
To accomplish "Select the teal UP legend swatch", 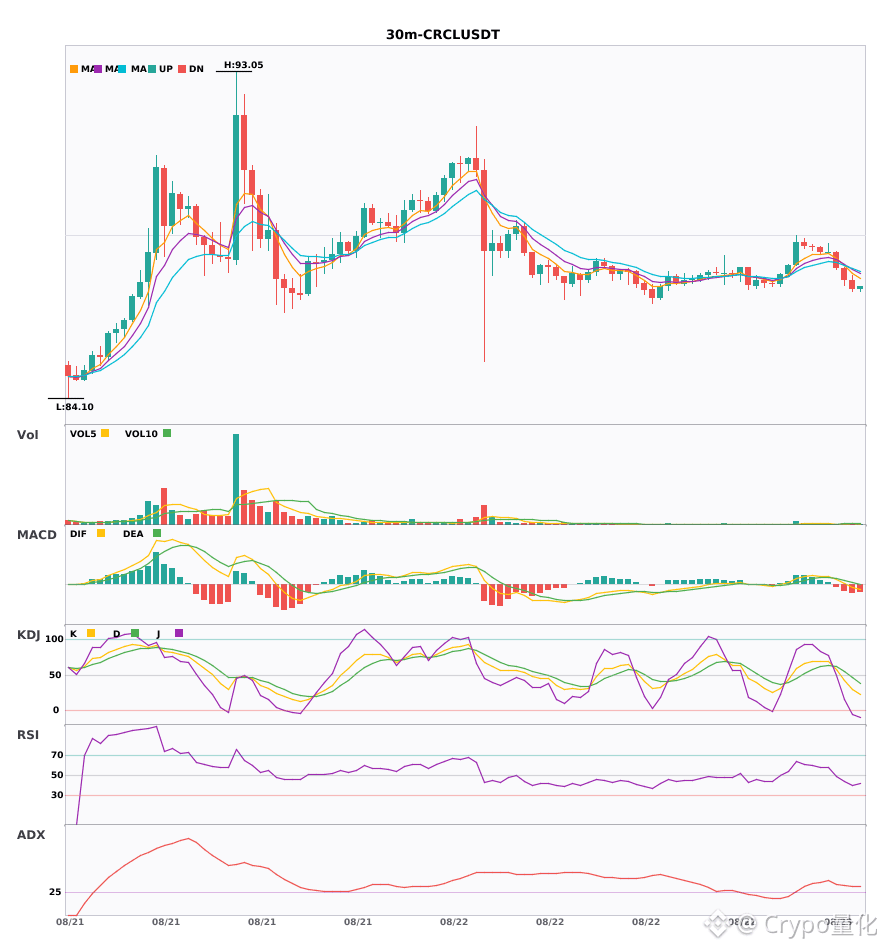I will tap(152, 69).
